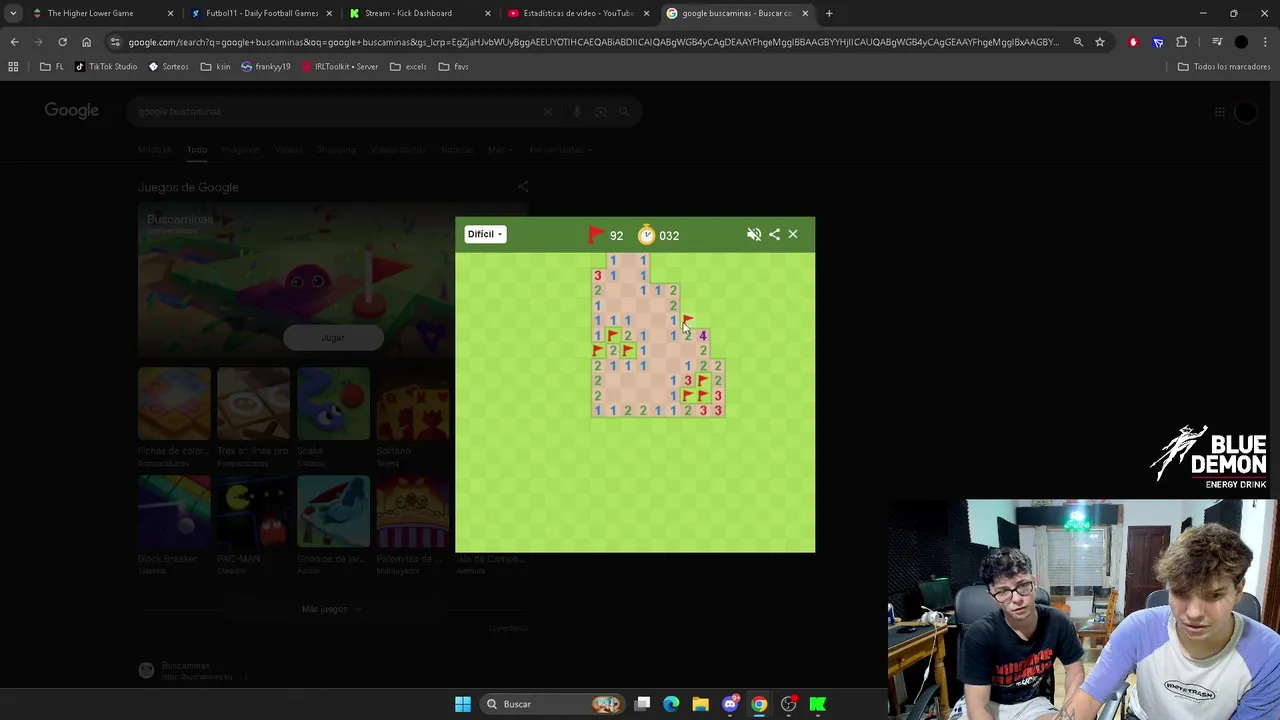Click the purple 4 tile
Screen dimensions: 1280x720
(703, 336)
